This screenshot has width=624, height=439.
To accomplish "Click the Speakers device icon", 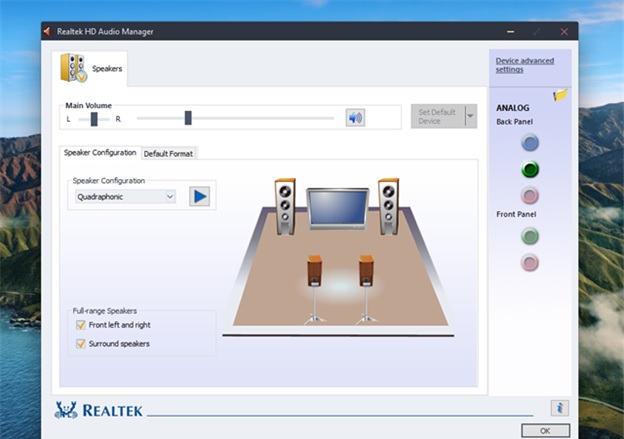I will pos(73,68).
